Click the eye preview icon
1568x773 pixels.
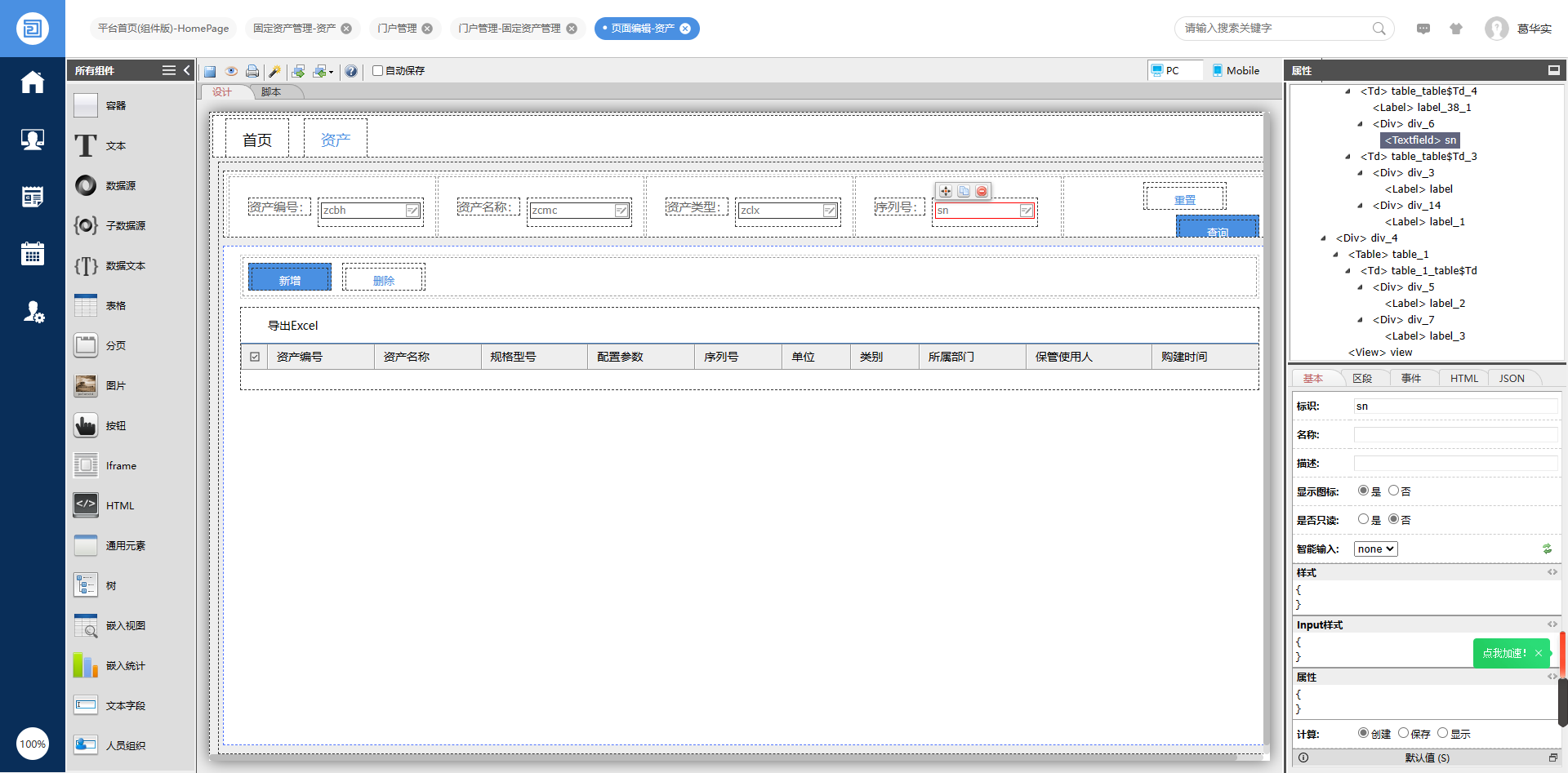click(x=231, y=71)
